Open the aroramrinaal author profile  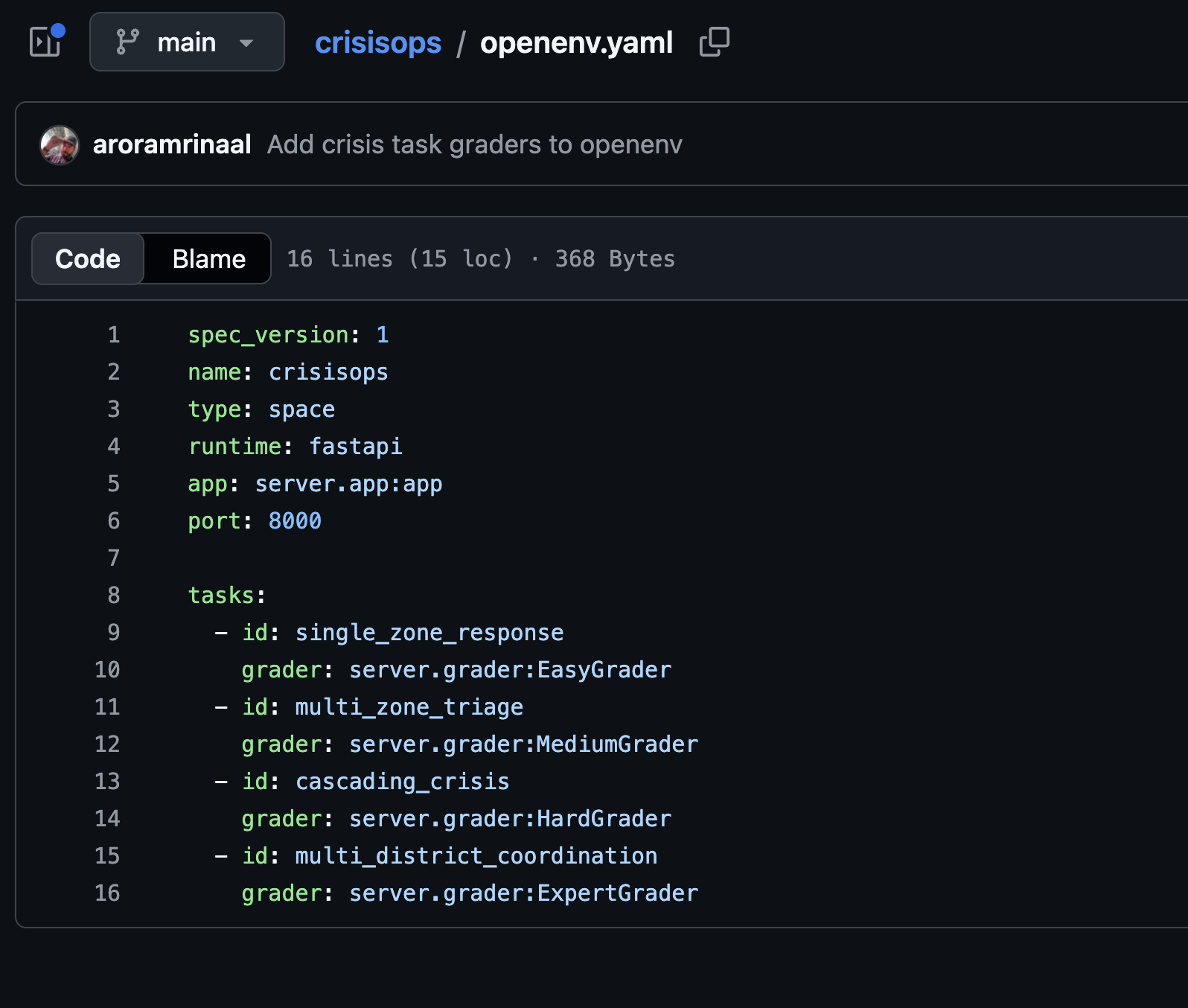coord(172,144)
